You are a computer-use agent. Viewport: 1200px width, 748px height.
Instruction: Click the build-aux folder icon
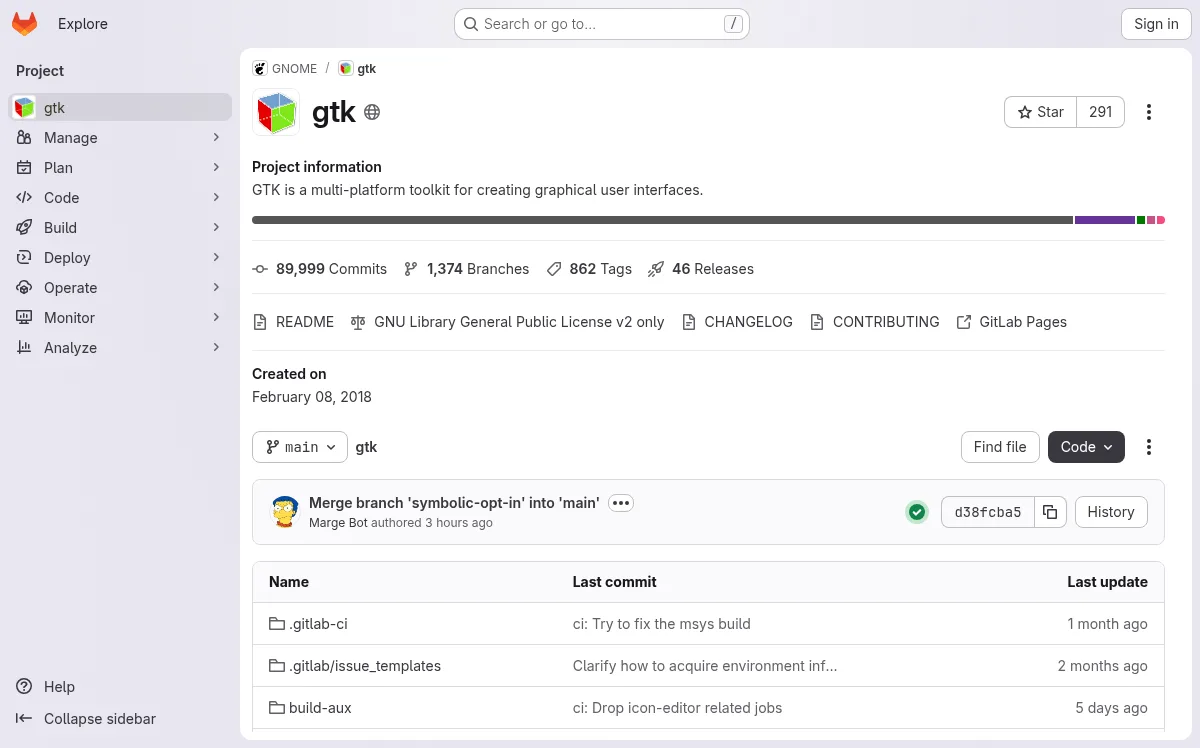[x=277, y=708]
